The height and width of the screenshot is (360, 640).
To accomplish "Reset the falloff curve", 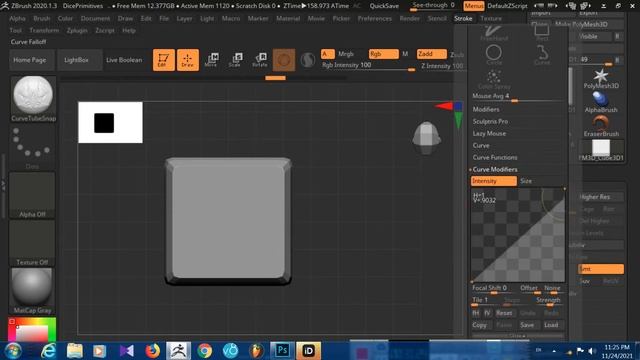I will click(504, 313).
